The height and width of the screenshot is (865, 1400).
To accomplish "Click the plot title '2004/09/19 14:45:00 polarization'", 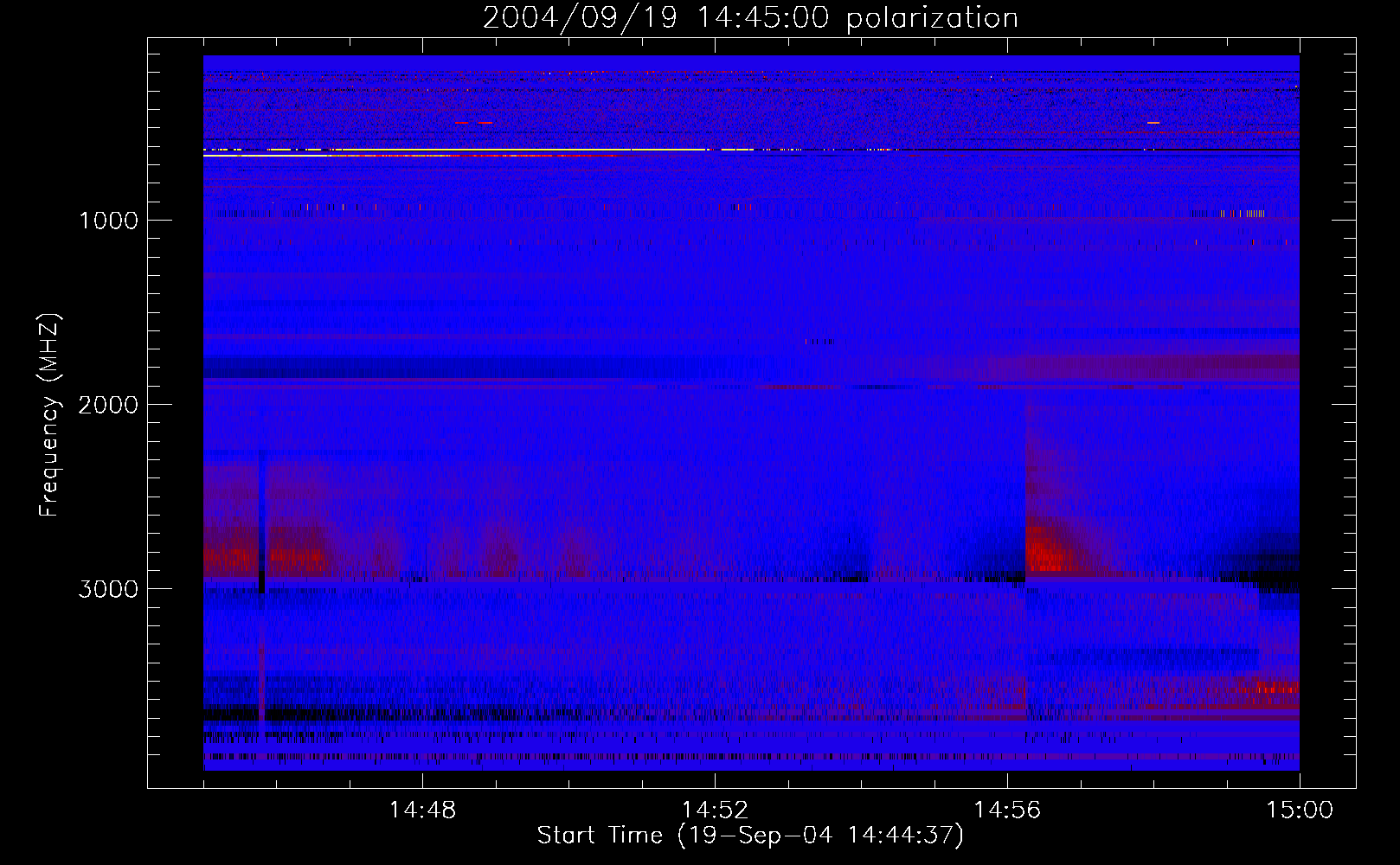I will 750,17.
